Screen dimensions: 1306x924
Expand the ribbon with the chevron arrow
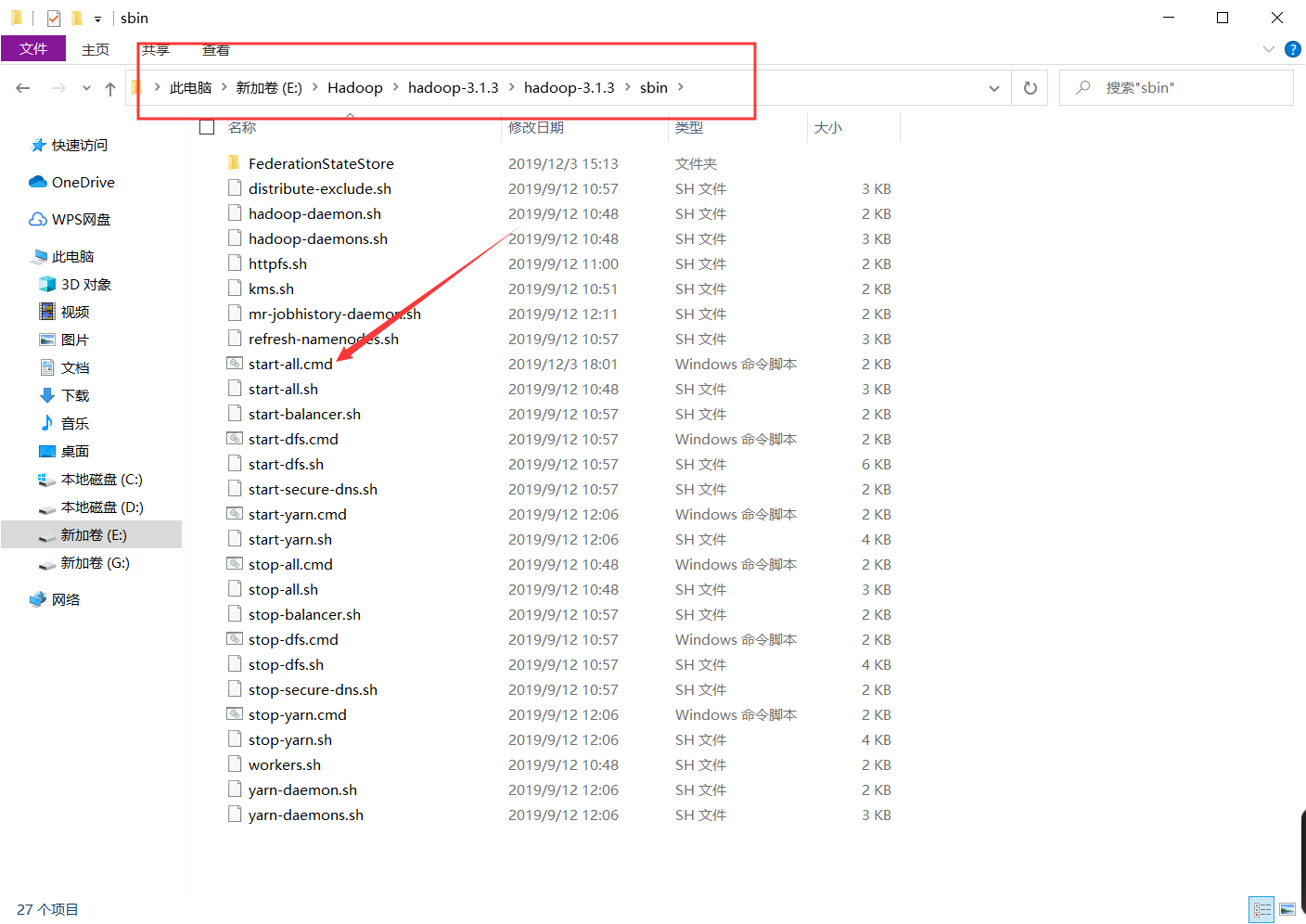point(1267,49)
